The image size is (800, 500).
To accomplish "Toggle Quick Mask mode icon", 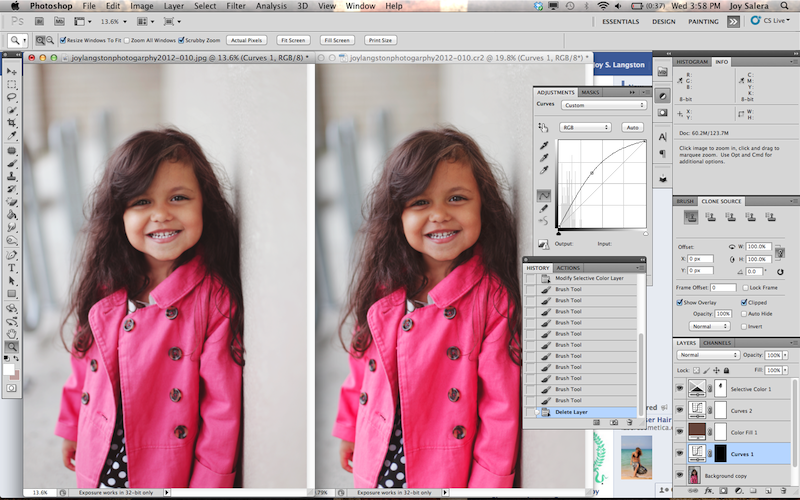I will tap(11, 388).
